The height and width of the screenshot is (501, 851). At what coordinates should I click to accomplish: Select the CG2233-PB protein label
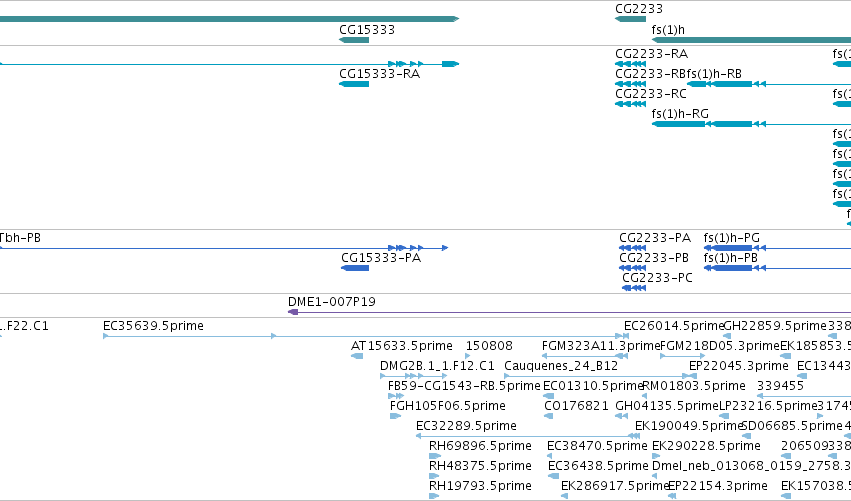(x=654, y=258)
